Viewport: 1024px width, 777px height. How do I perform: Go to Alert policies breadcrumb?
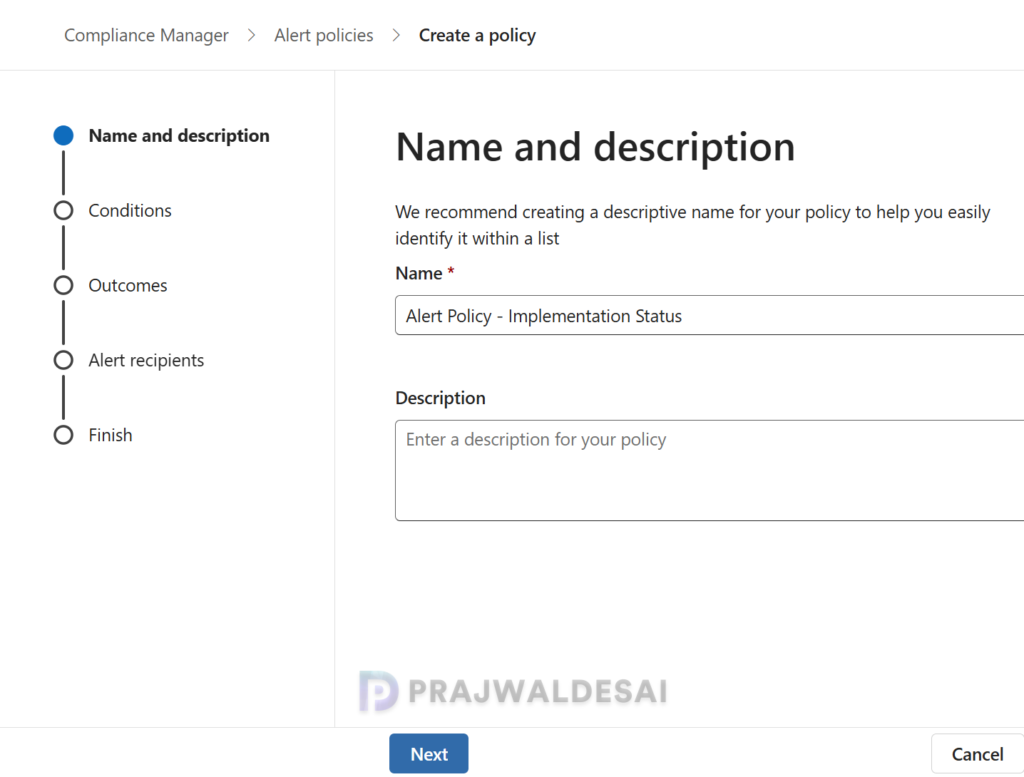(324, 35)
